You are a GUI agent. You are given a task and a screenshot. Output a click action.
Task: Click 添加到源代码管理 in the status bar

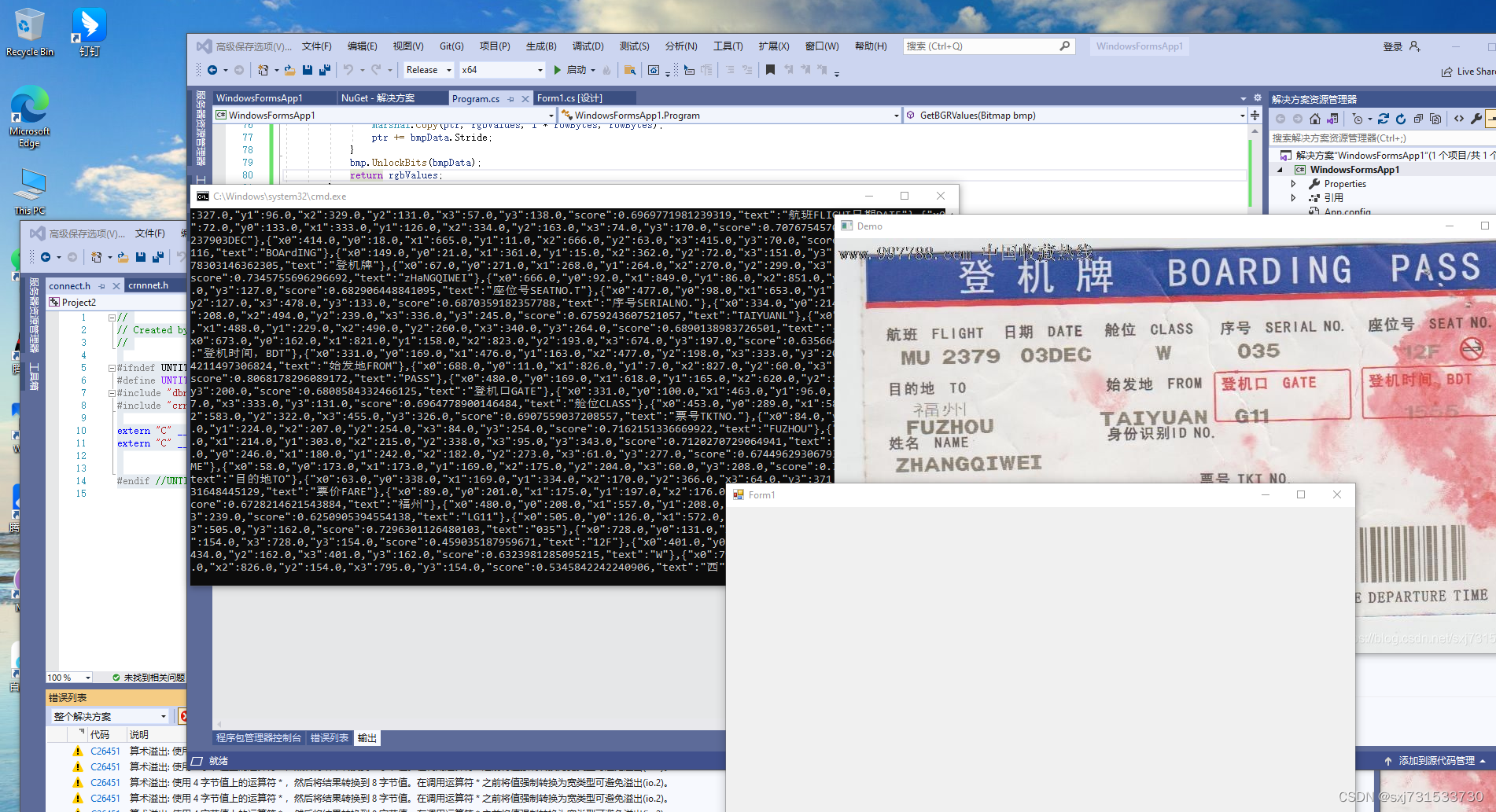1436,761
